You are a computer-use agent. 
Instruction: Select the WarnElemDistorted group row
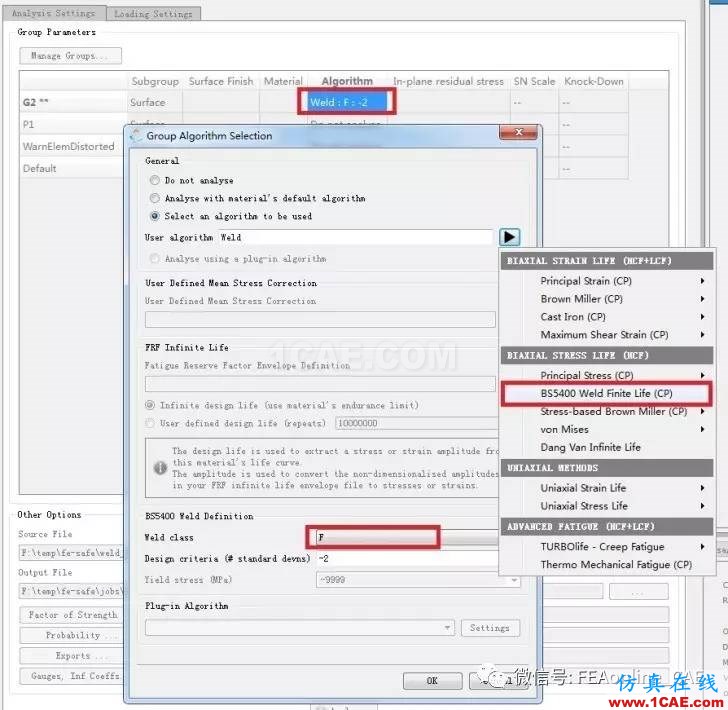[73, 146]
